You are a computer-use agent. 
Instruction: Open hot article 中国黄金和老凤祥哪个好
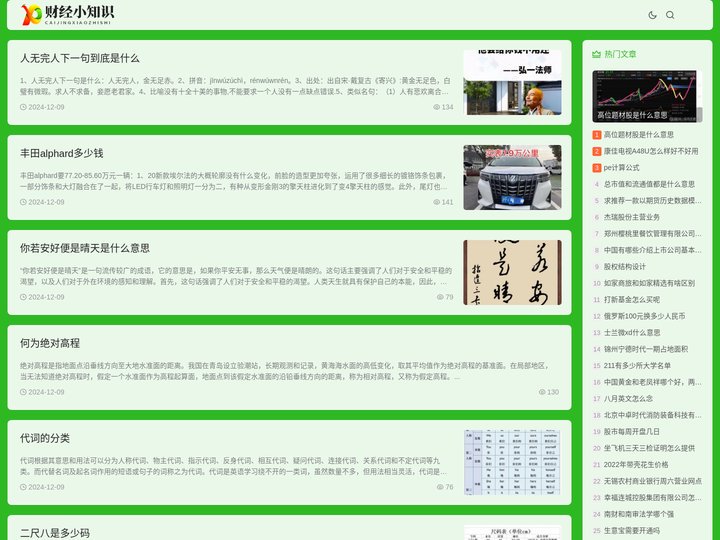point(652,382)
